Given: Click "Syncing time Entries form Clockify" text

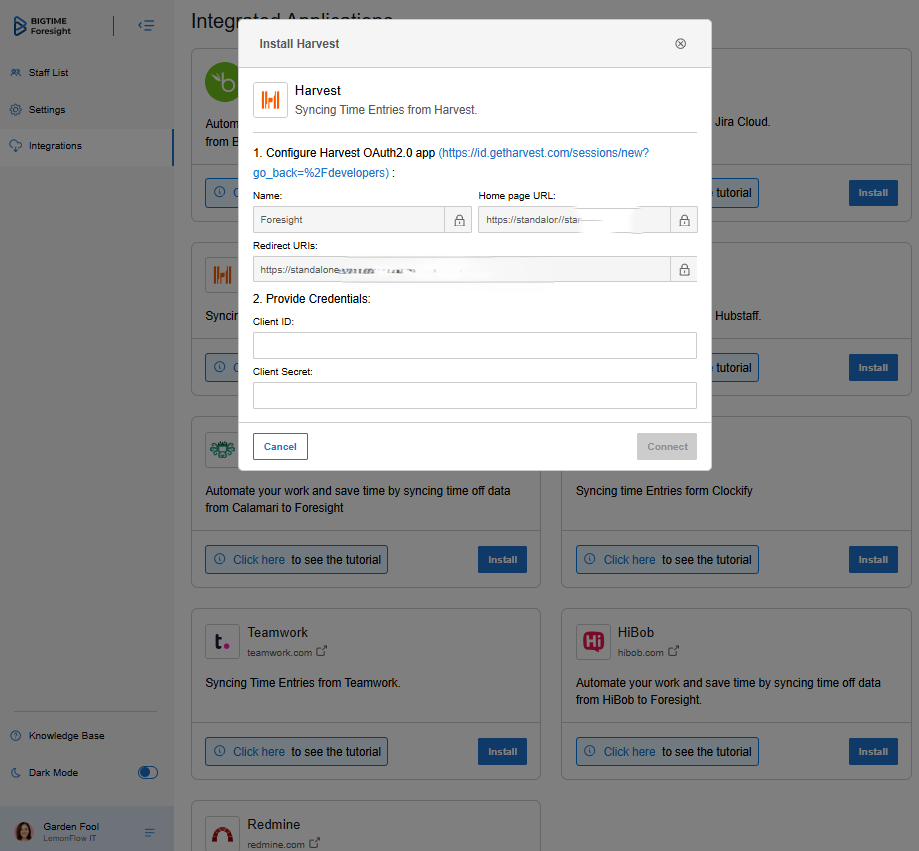Looking at the screenshot, I should point(664,491).
